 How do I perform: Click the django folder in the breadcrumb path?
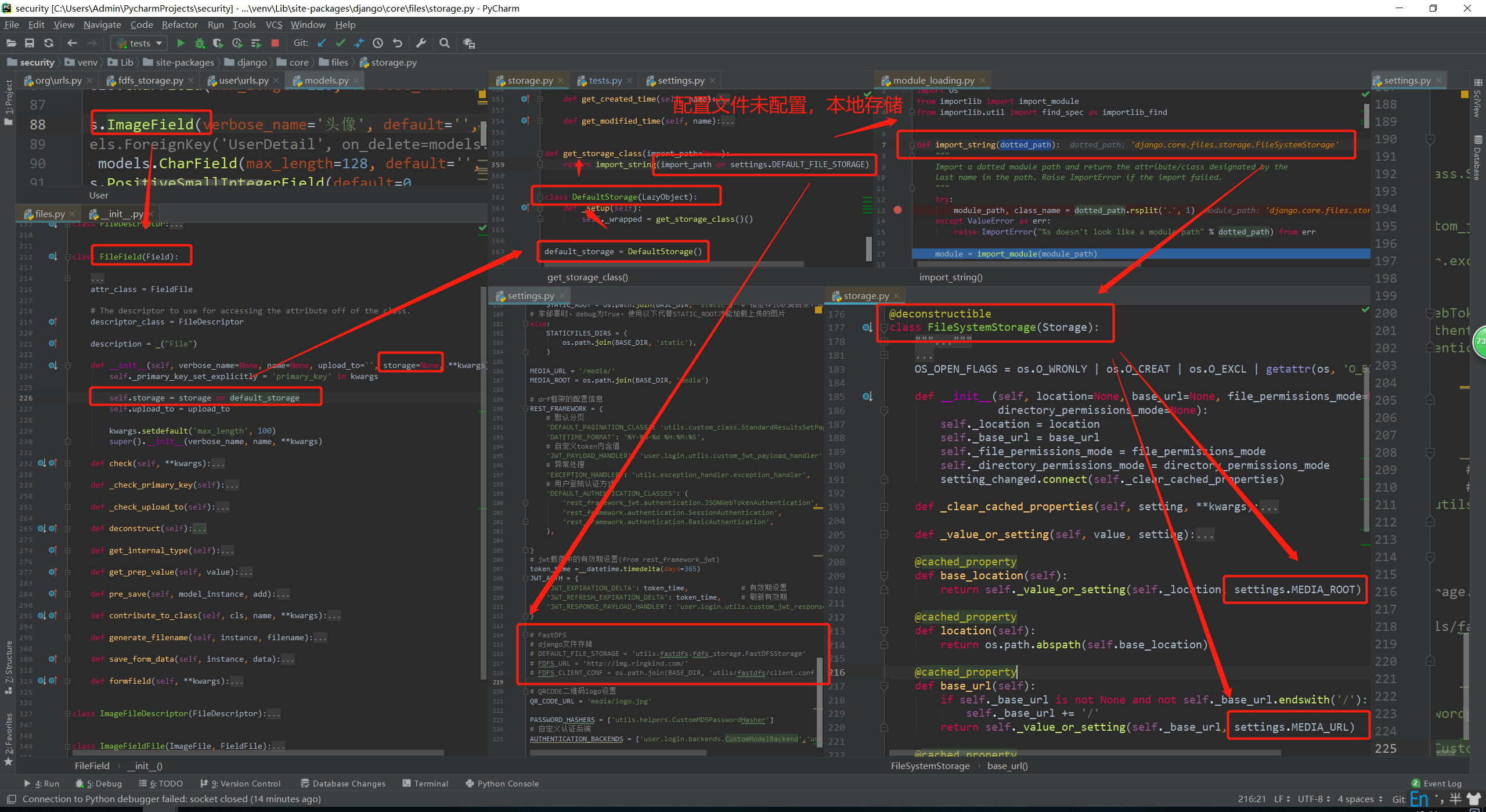251,62
